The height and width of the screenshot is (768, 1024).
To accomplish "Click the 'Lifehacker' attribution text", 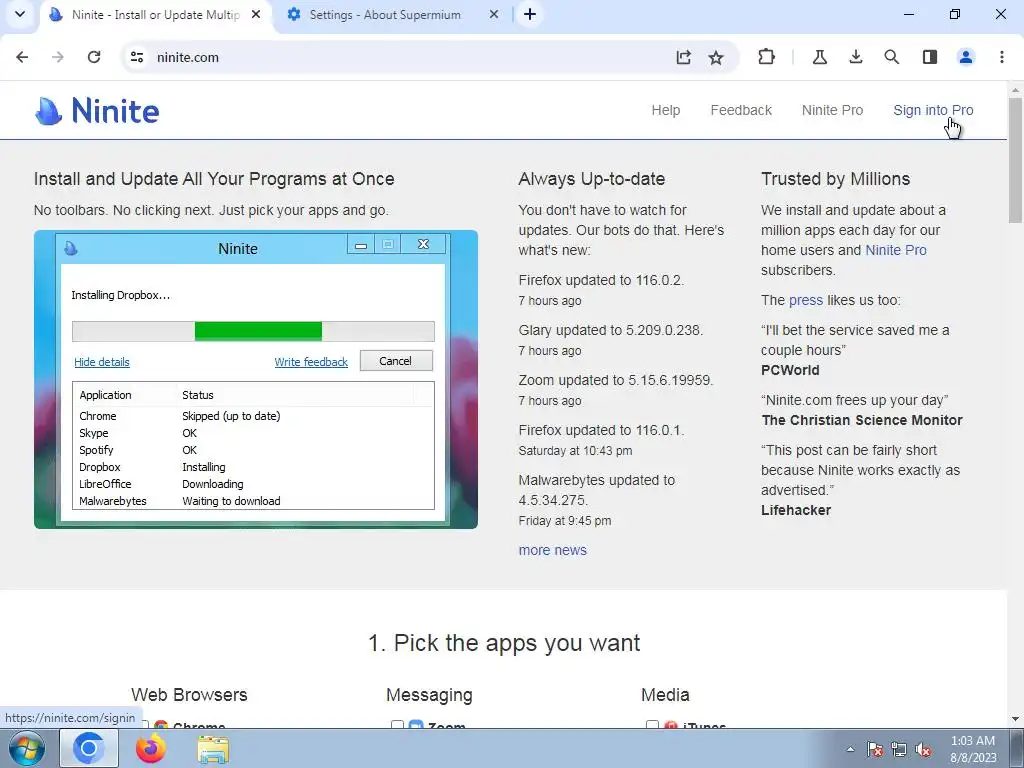I will (795, 511).
